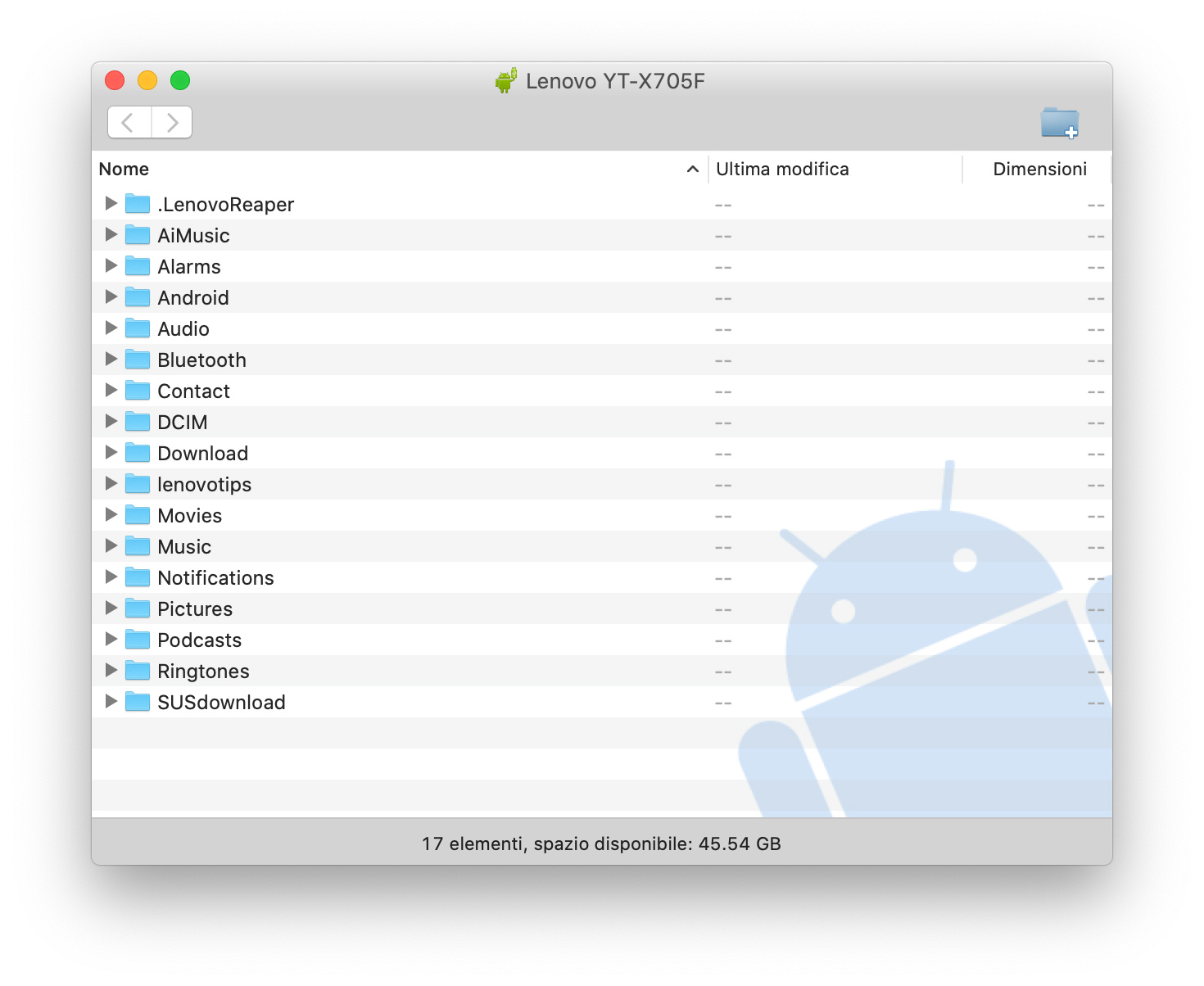Select the Music folder name
Screen dimensions: 1204x986
click(x=184, y=547)
